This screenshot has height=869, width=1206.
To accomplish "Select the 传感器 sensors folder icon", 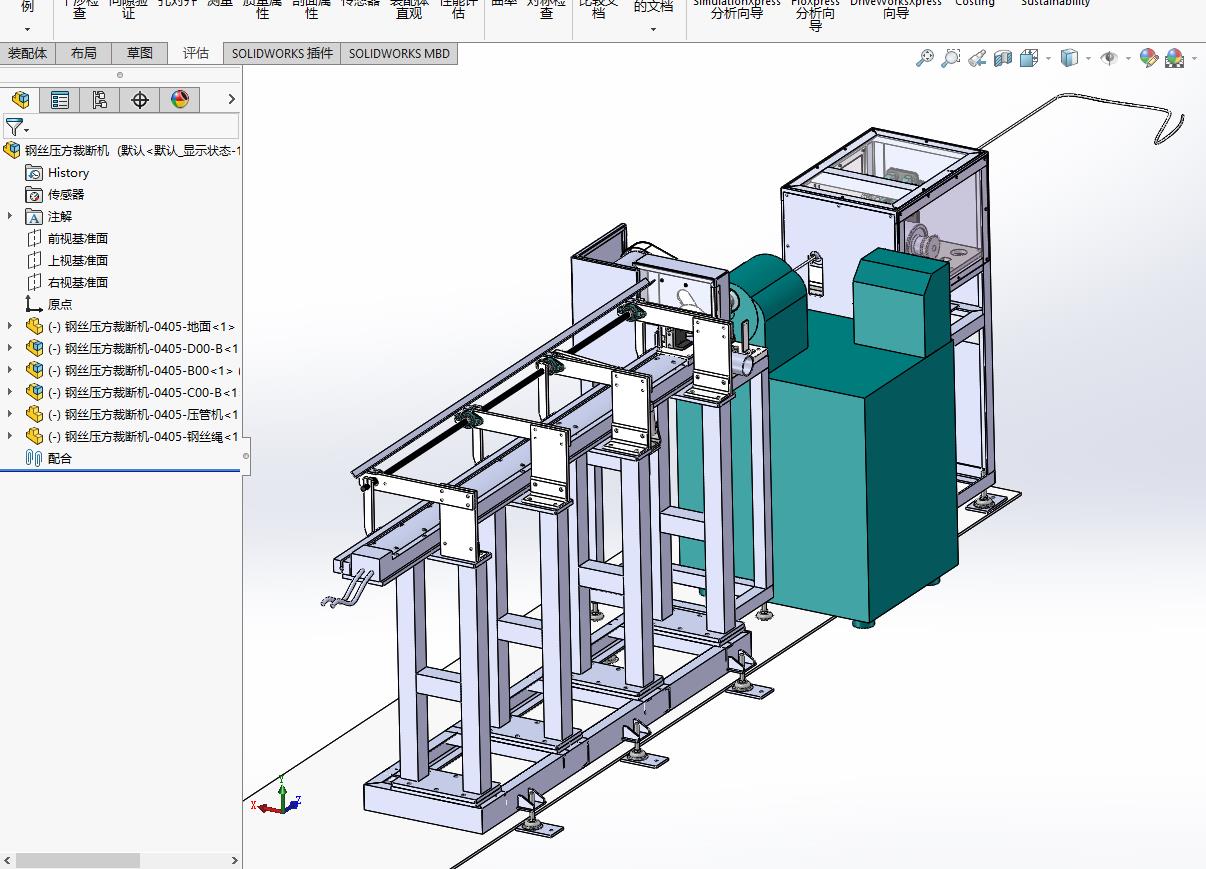I will point(34,194).
